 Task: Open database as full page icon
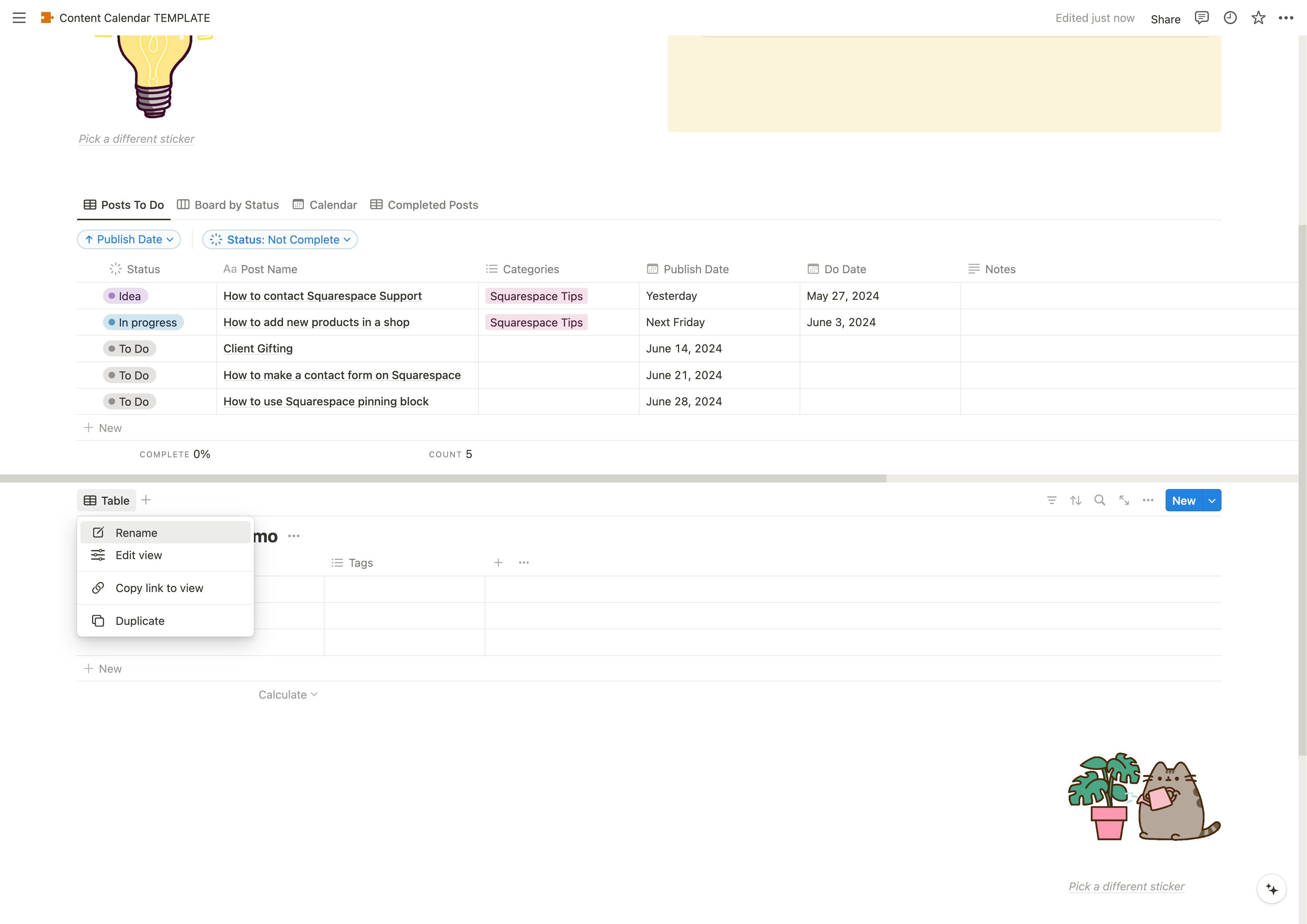[1124, 500]
